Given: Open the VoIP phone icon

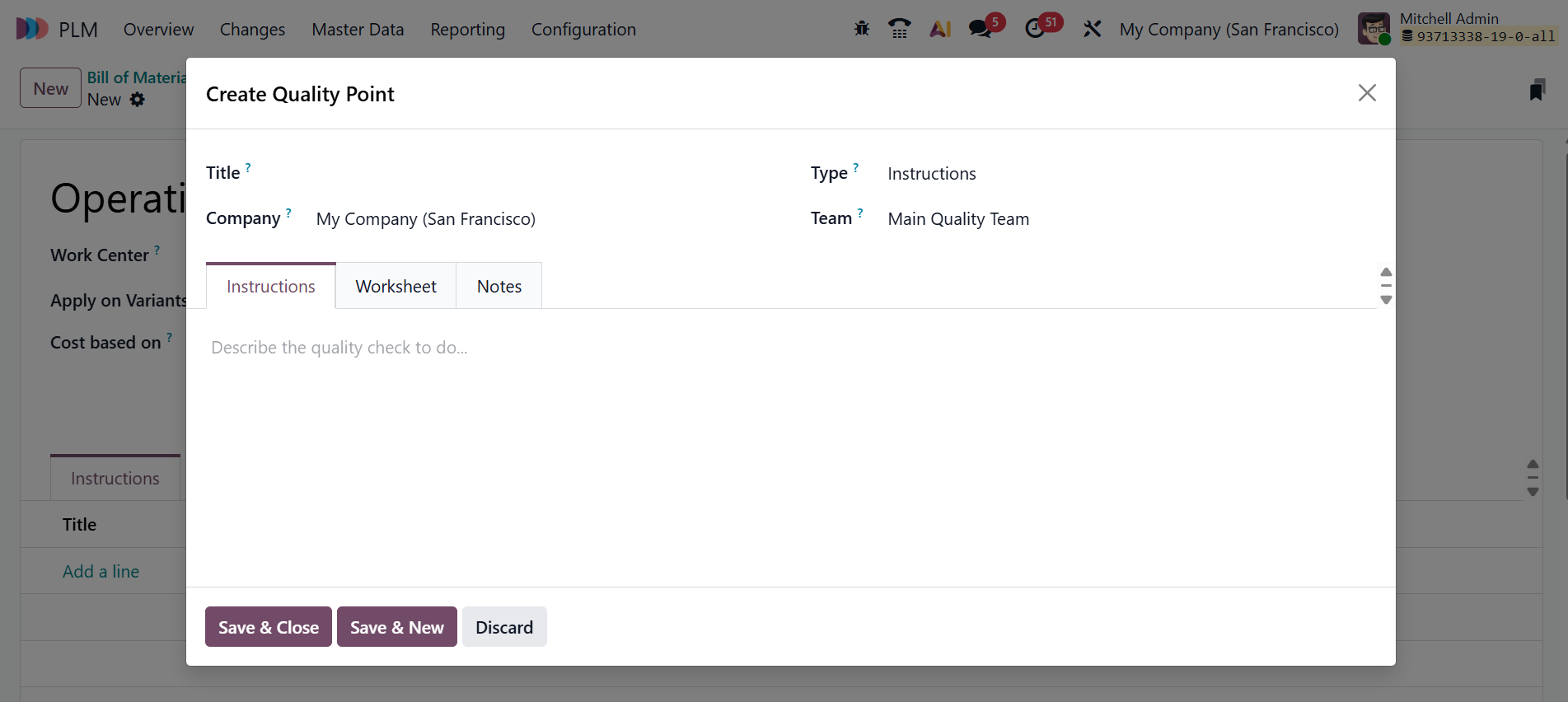Looking at the screenshot, I should click(900, 29).
